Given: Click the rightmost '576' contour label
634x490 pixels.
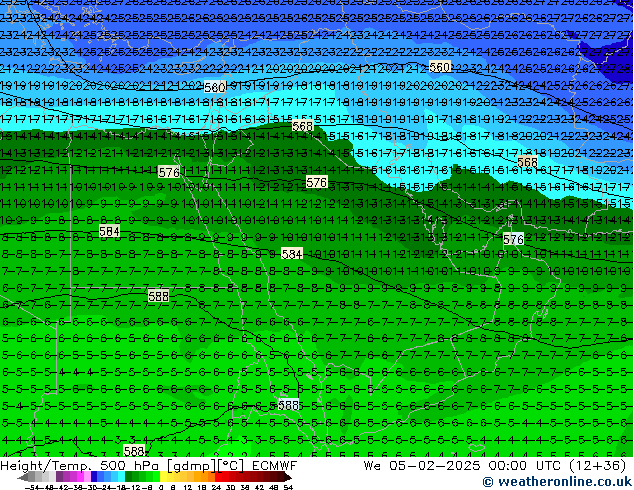Looking at the screenshot, I should coord(514,239).
